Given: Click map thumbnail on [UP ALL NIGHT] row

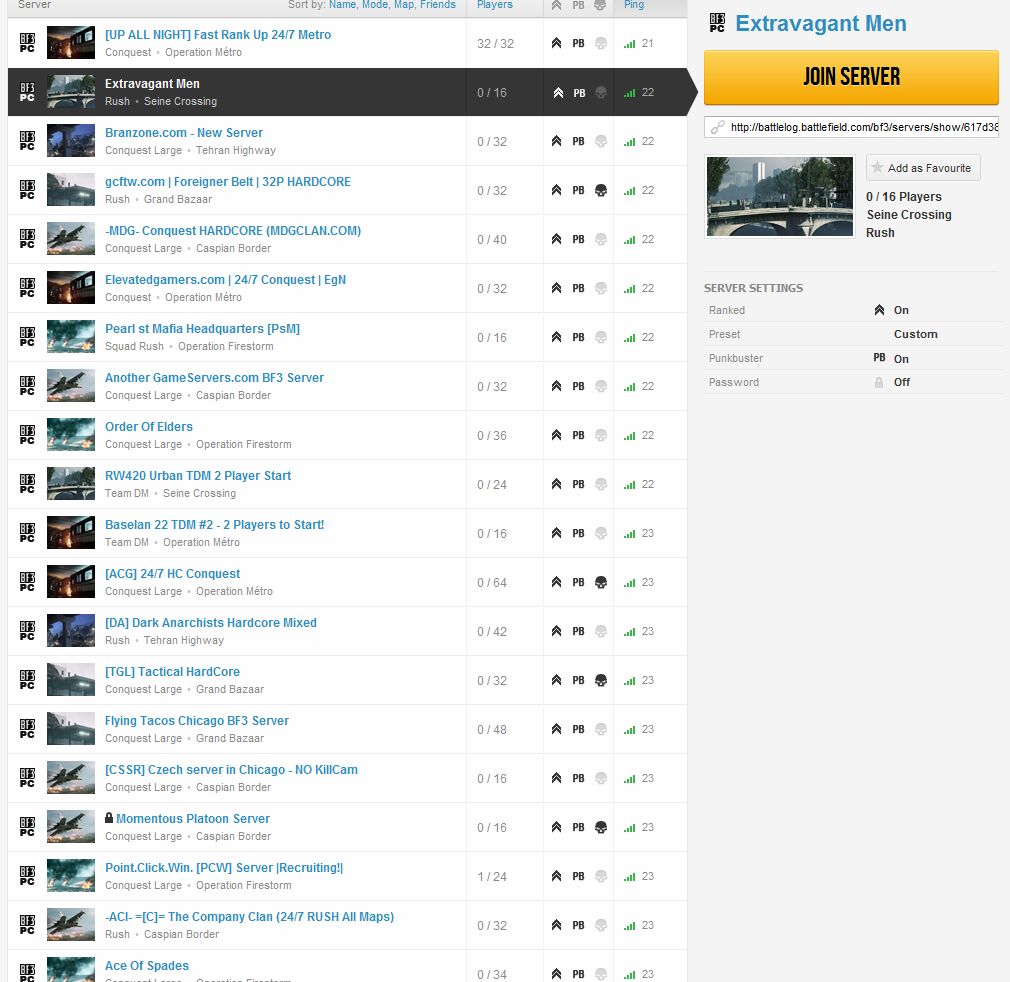Looking at the screenshot, I should tap(71, 42).
